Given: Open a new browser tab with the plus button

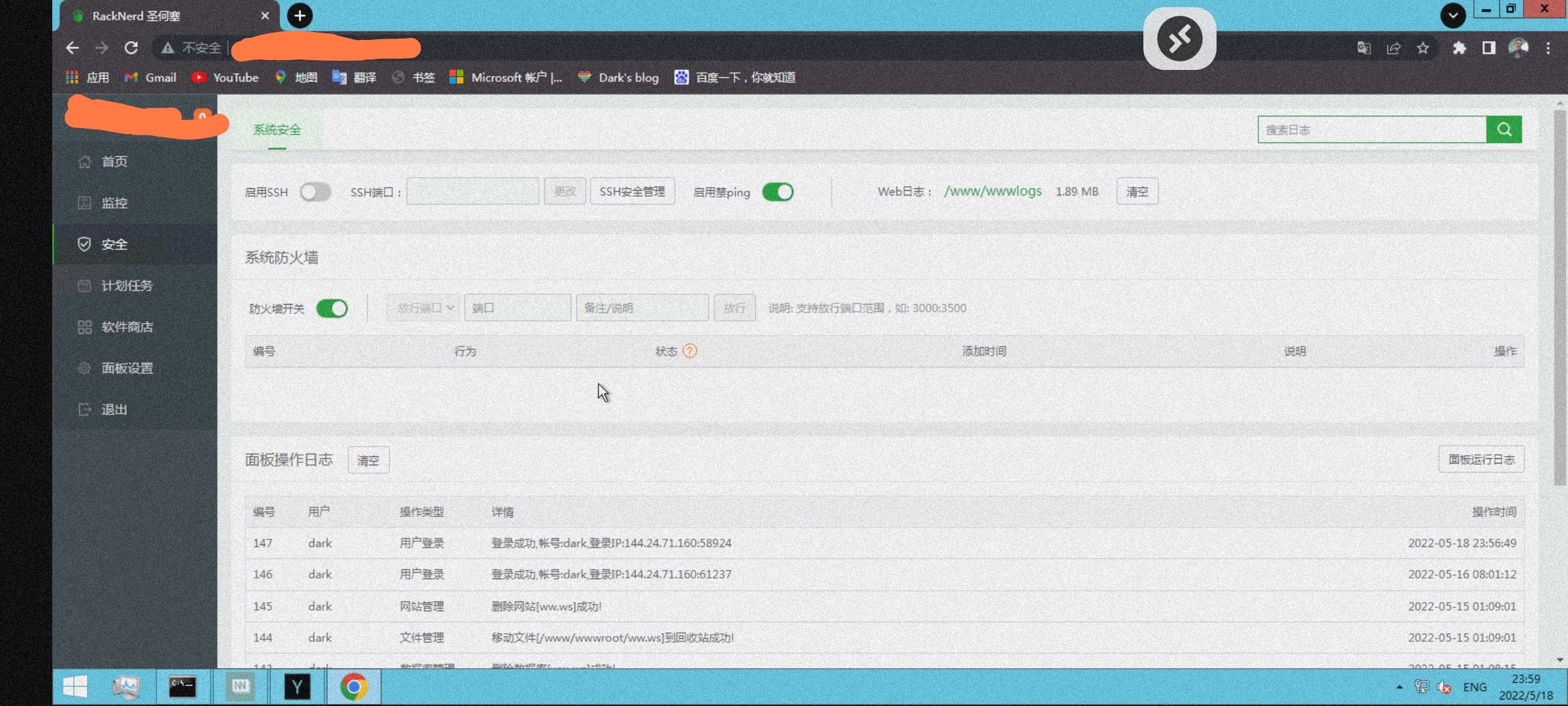Looking at the screenshot, I should coord(300,16).
